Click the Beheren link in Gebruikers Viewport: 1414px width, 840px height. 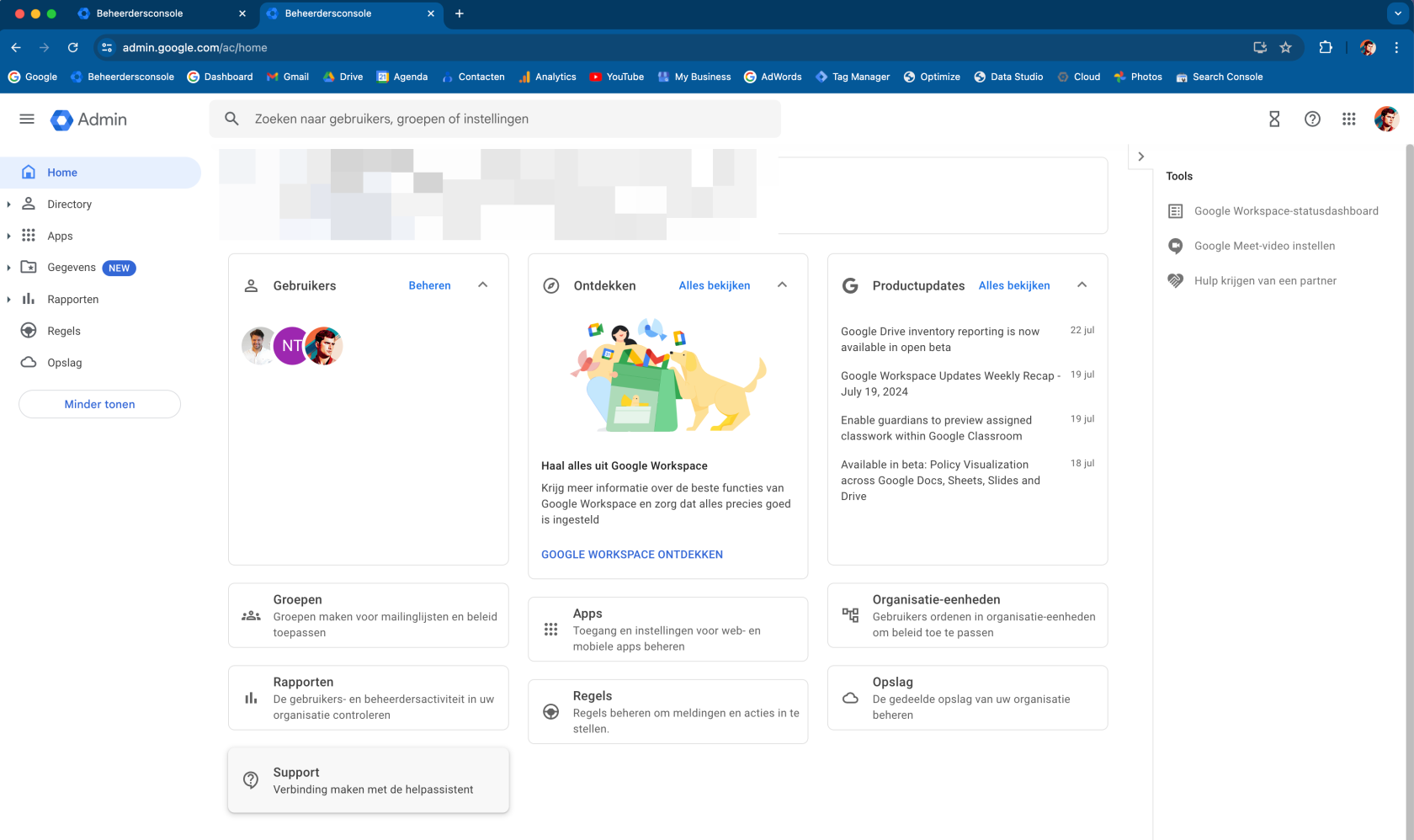click(430, 285)
